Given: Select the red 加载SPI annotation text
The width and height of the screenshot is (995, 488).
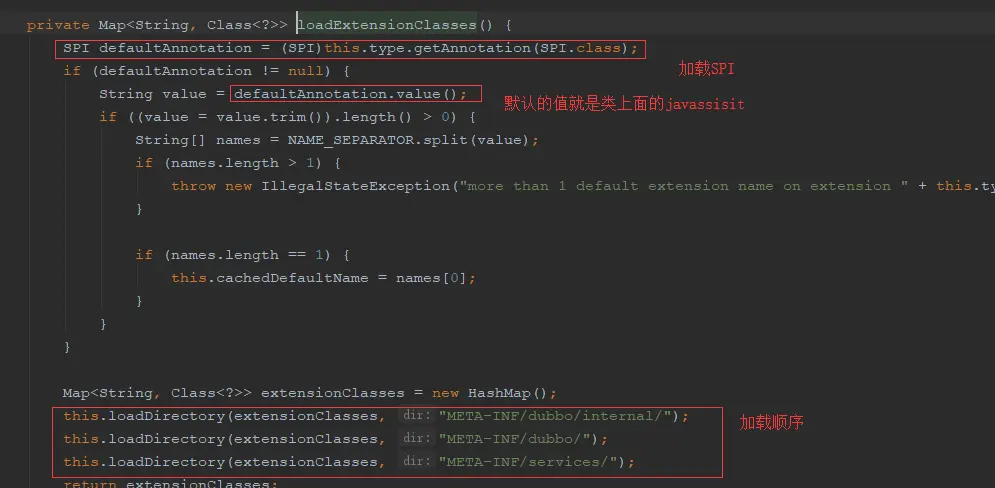Looking at the screenshot, I should coord(706,70).
